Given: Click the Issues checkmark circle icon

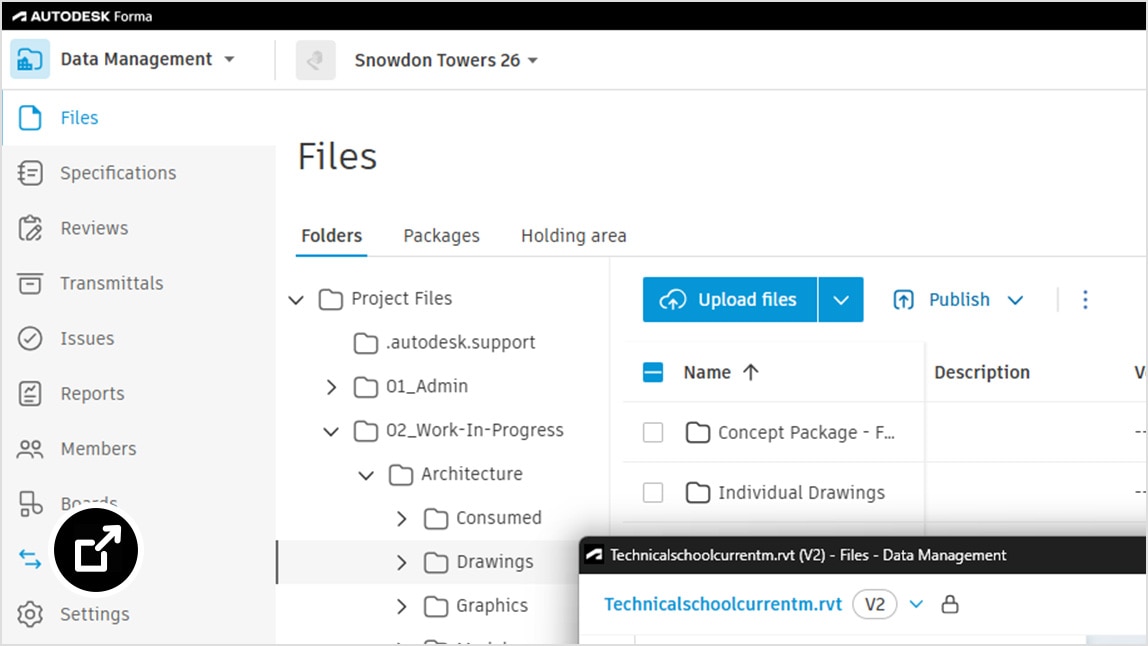Looking at the screenshot, I should coord(30,338).
